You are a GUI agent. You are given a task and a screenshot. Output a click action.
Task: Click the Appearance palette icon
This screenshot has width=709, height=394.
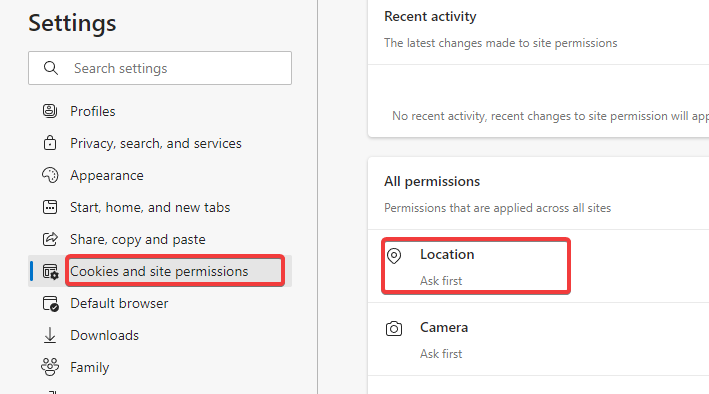pos(50,175)
